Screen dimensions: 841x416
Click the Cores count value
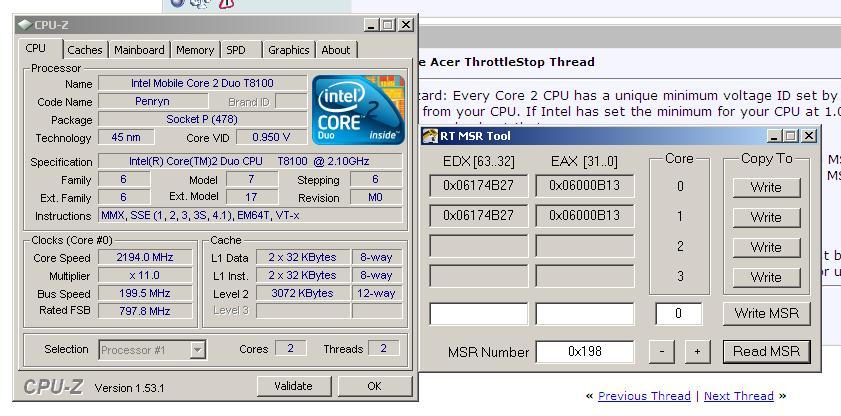click(x=291, y=348)
